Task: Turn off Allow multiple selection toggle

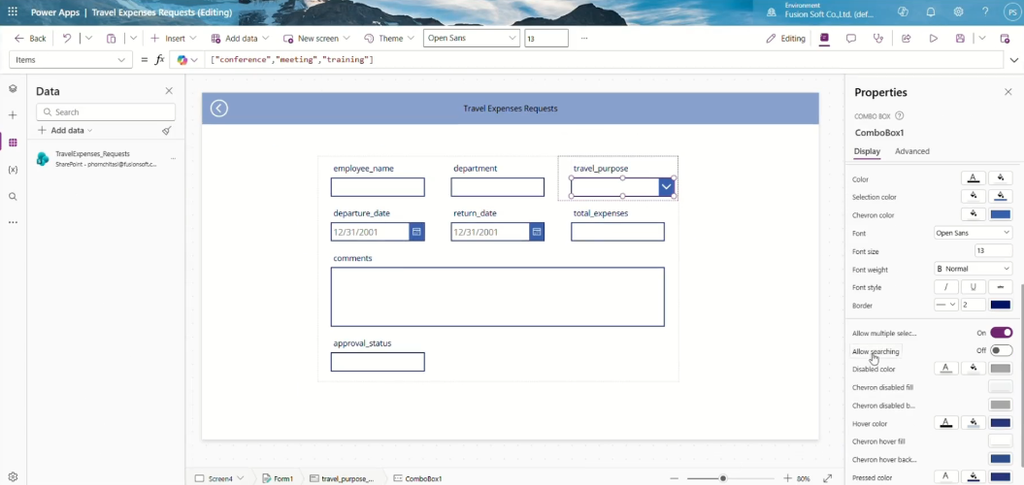Action: [x=1000, y=333]
